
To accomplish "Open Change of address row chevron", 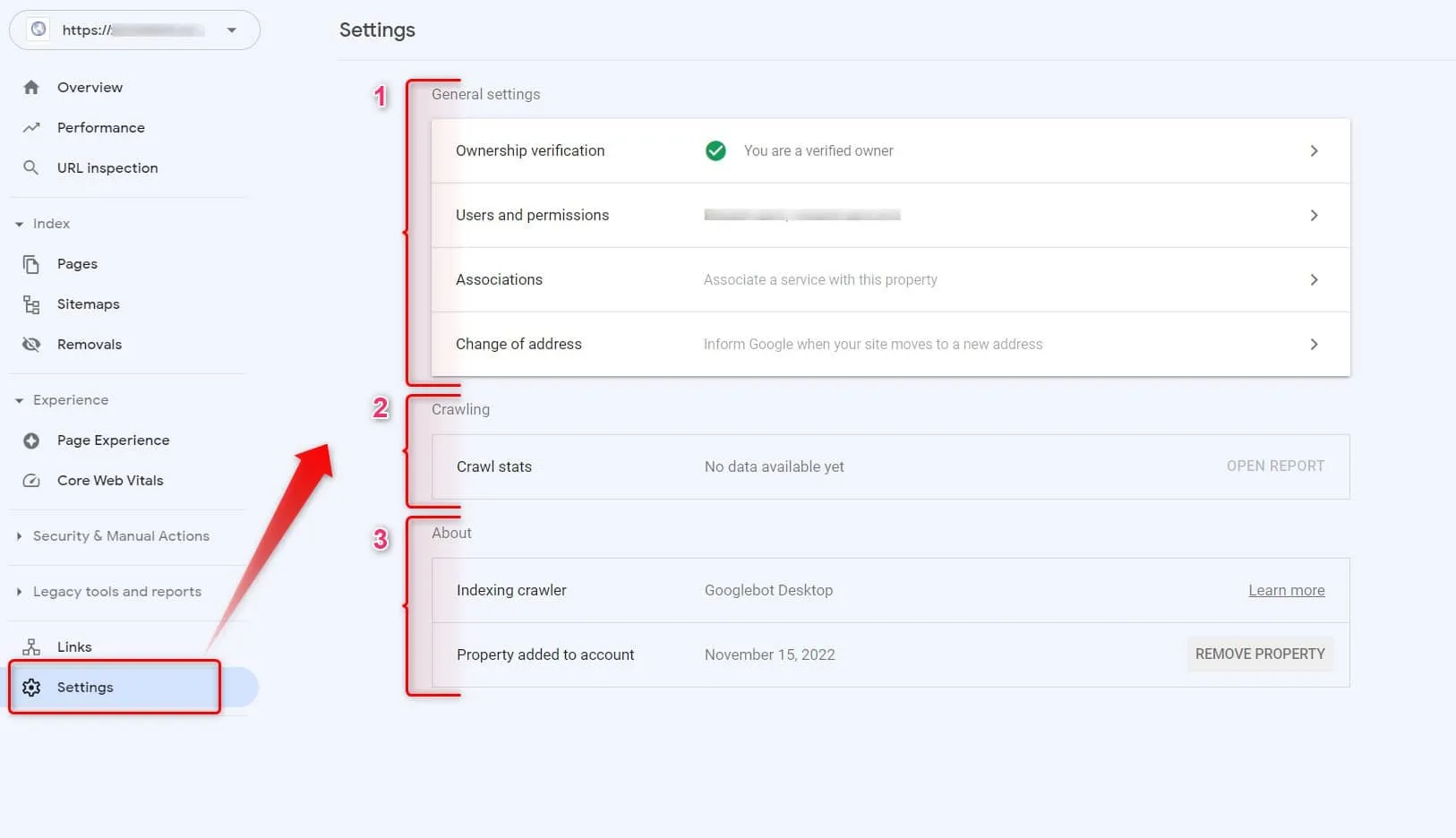I will tap(1314, 344).
